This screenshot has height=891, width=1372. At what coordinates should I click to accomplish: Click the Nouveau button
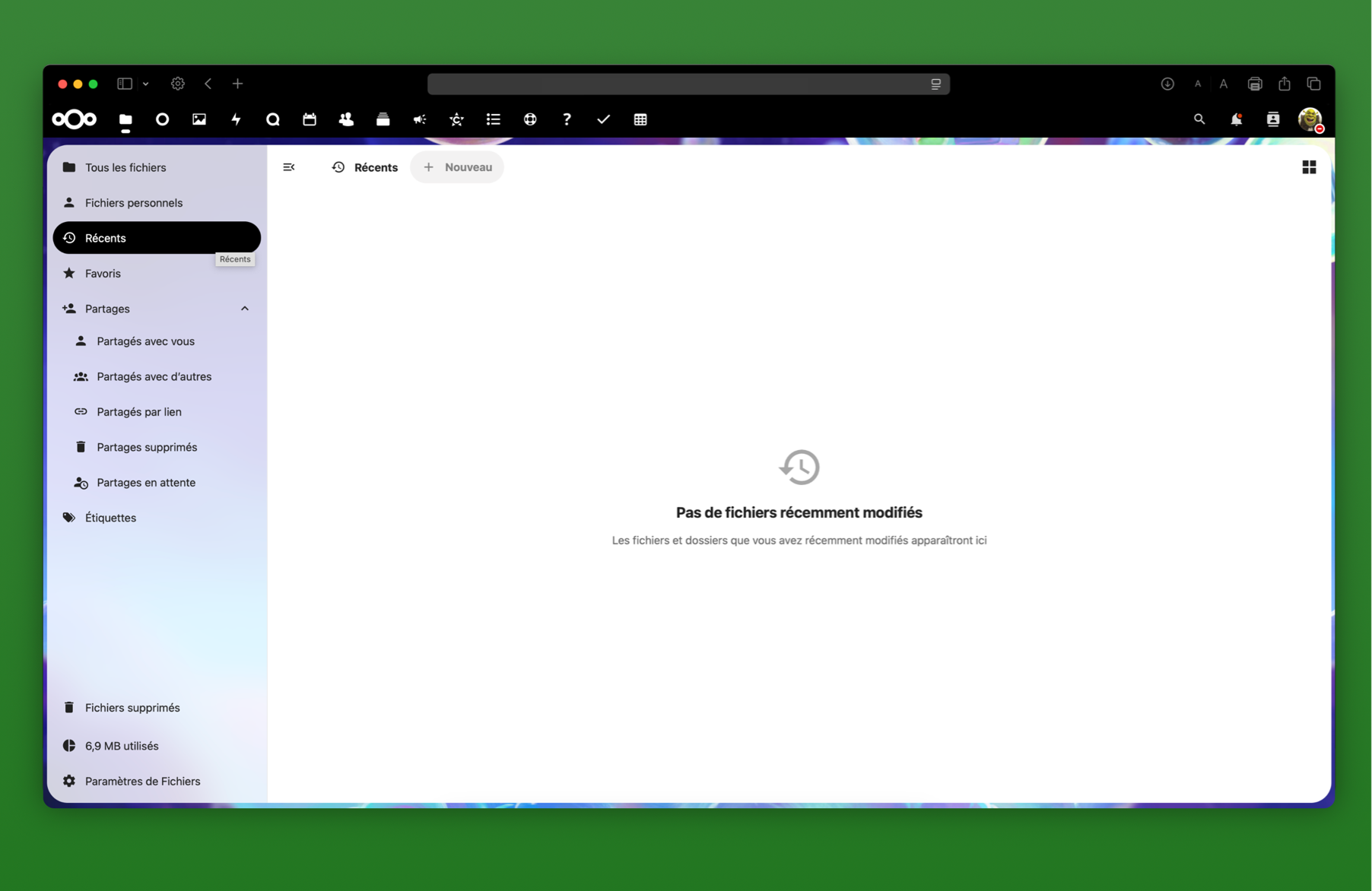point(458,167)
